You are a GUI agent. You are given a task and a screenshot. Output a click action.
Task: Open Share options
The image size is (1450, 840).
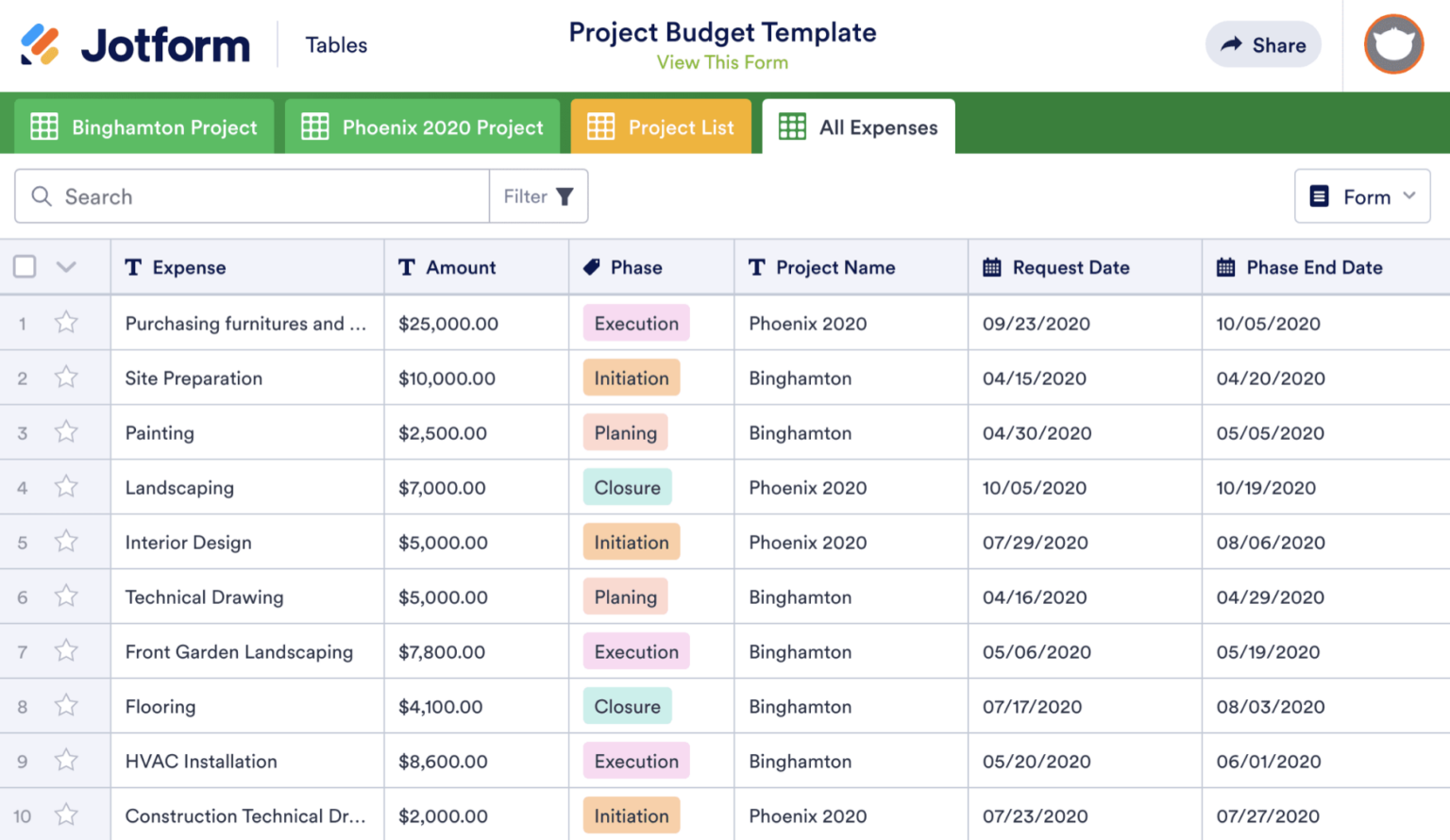1263,44
